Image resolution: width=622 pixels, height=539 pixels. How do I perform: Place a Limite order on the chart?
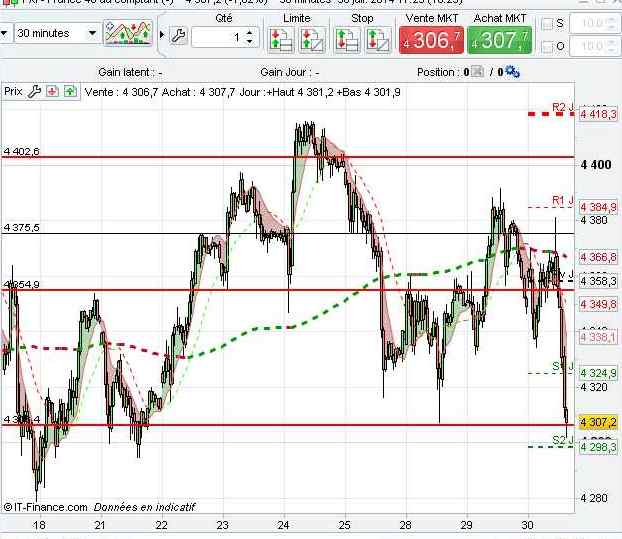tap(313, 40)
